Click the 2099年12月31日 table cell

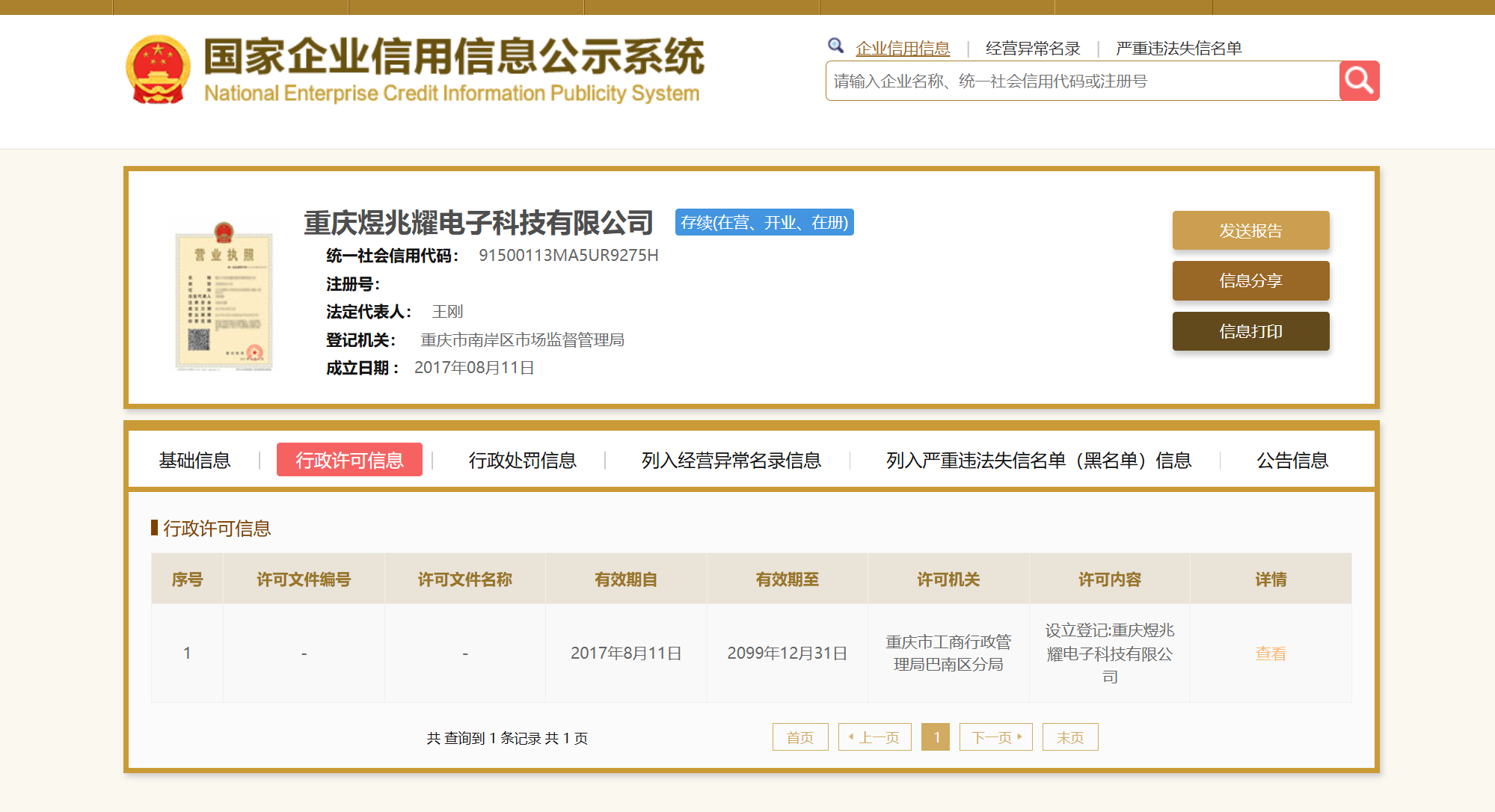(788, 653)
